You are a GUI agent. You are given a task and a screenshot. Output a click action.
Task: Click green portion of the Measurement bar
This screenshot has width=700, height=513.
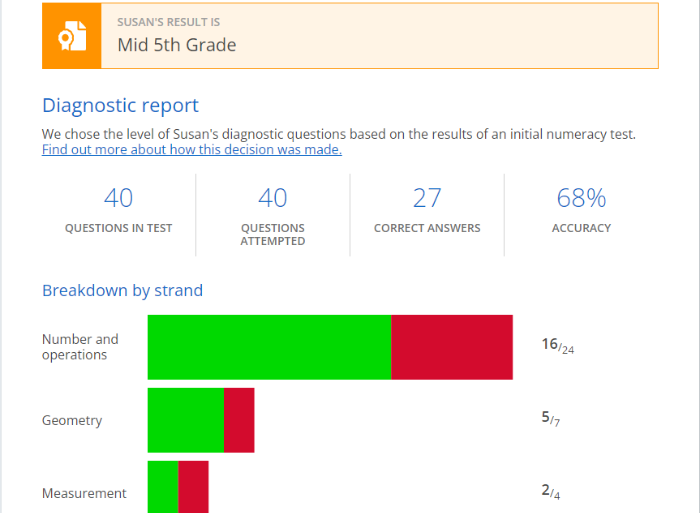[x=163, y=487]
